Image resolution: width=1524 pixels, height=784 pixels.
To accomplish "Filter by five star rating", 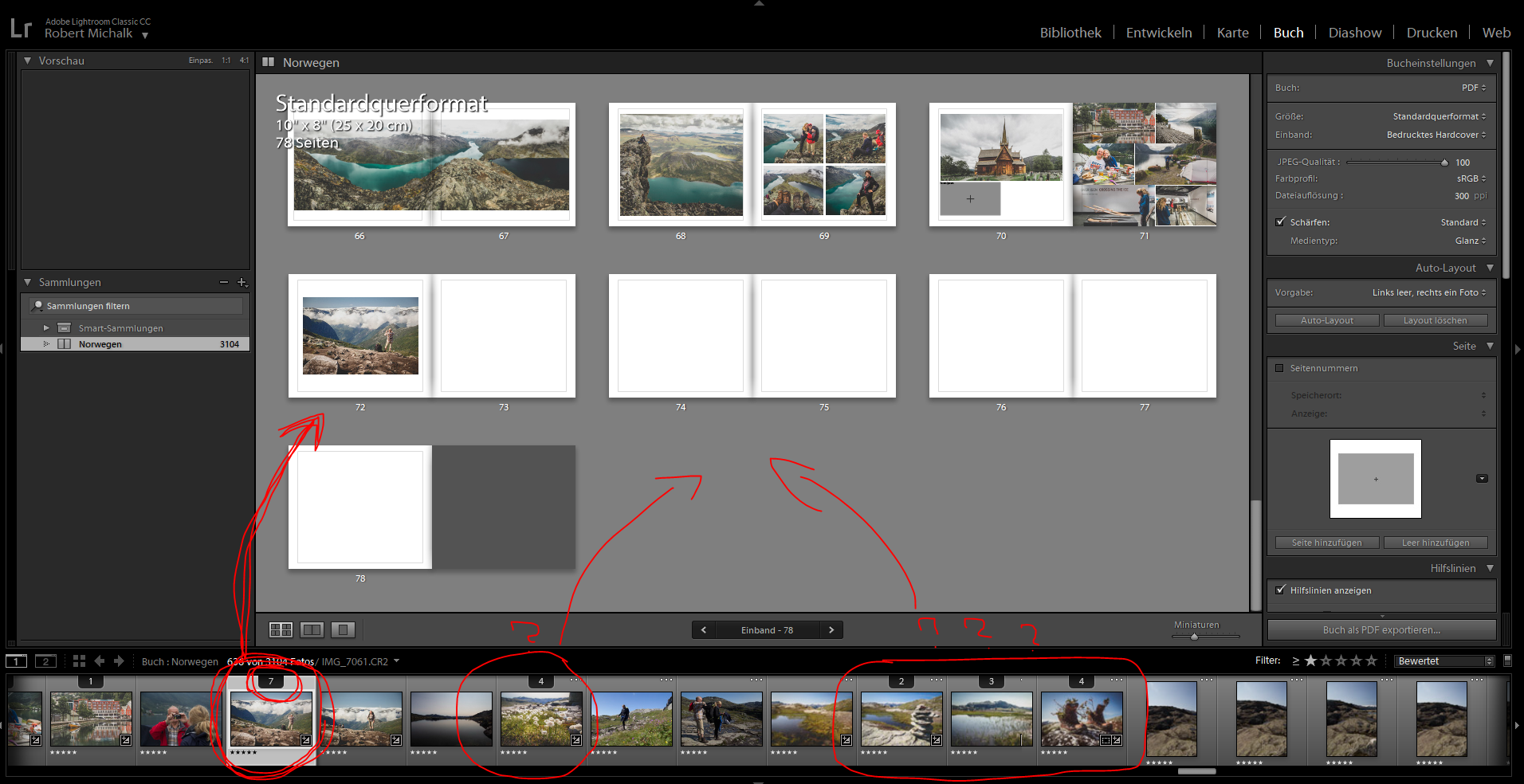I will click(x=1371, y=661).
